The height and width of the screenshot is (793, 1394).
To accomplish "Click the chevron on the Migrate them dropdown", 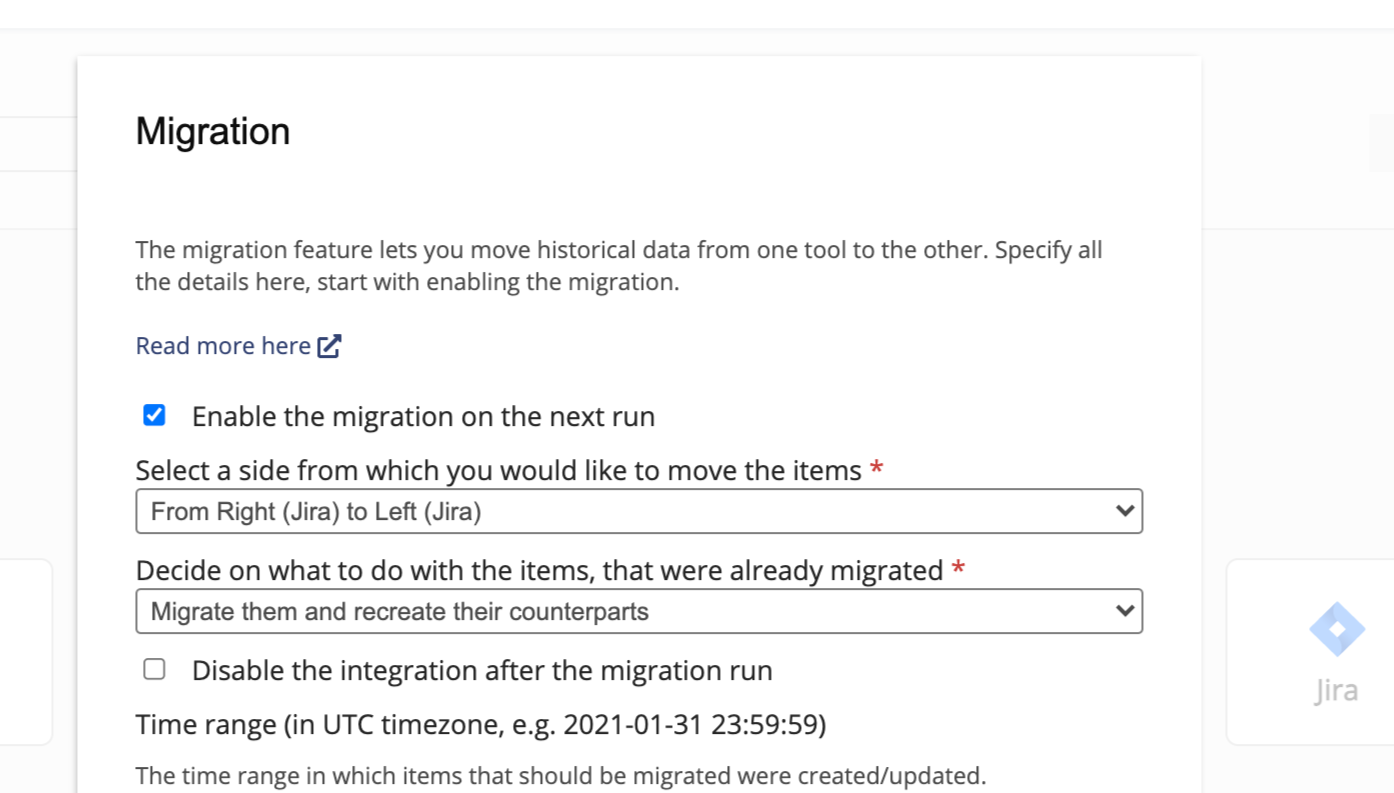I will (1124, 611).
